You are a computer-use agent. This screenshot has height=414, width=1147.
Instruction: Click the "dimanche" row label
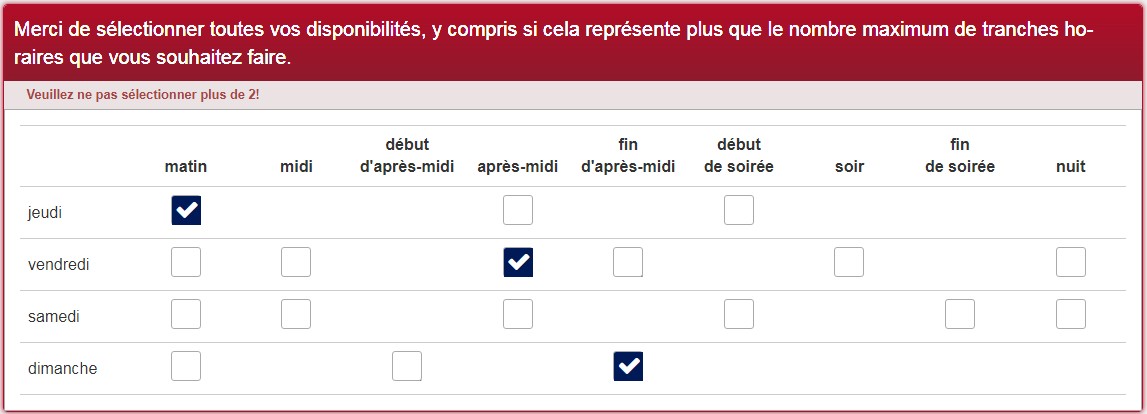62,369
